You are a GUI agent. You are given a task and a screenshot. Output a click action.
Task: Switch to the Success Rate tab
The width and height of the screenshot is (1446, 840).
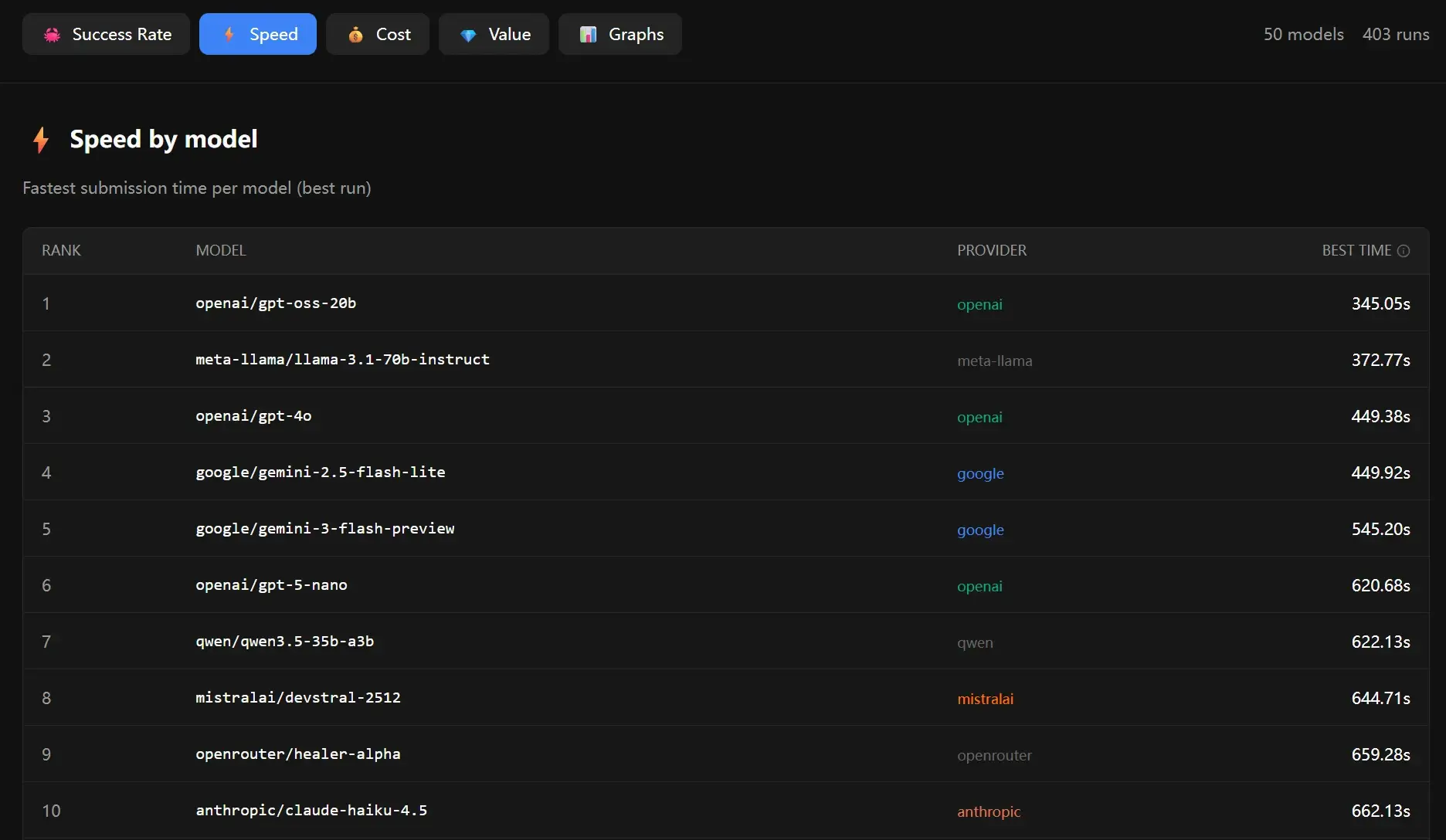(106, 35)
